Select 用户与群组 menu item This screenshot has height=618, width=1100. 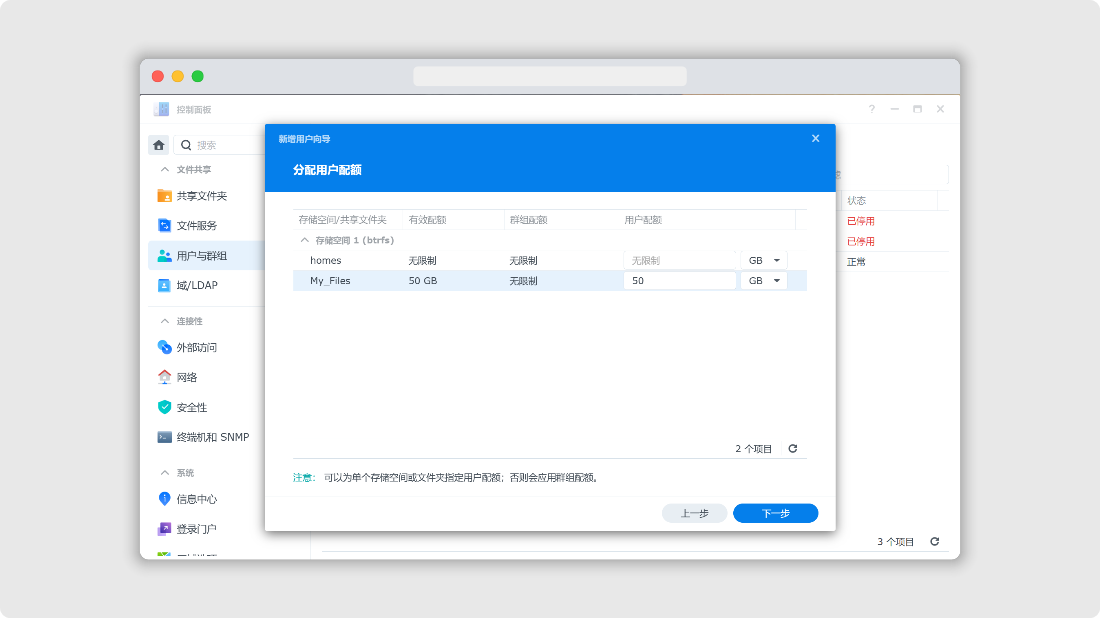(x=201, y=256)
